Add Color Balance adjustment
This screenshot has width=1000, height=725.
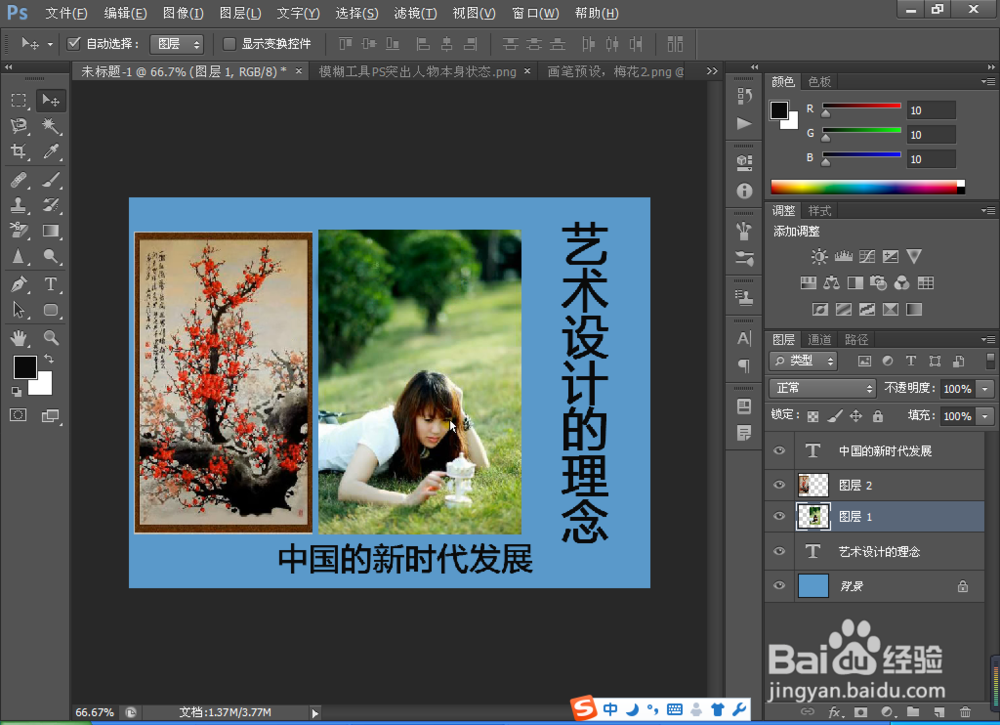[831, 282]
